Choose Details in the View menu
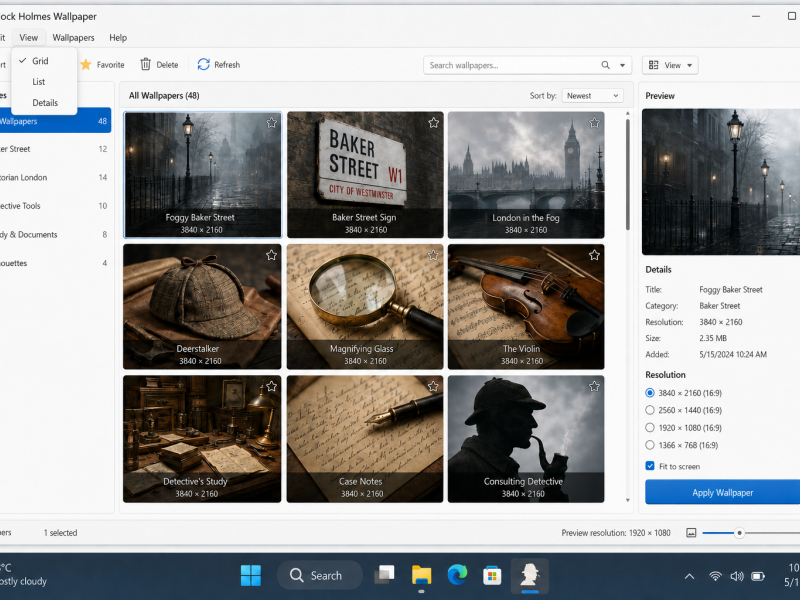The height and width of the screenshot is (600, 800). (44, 103)
